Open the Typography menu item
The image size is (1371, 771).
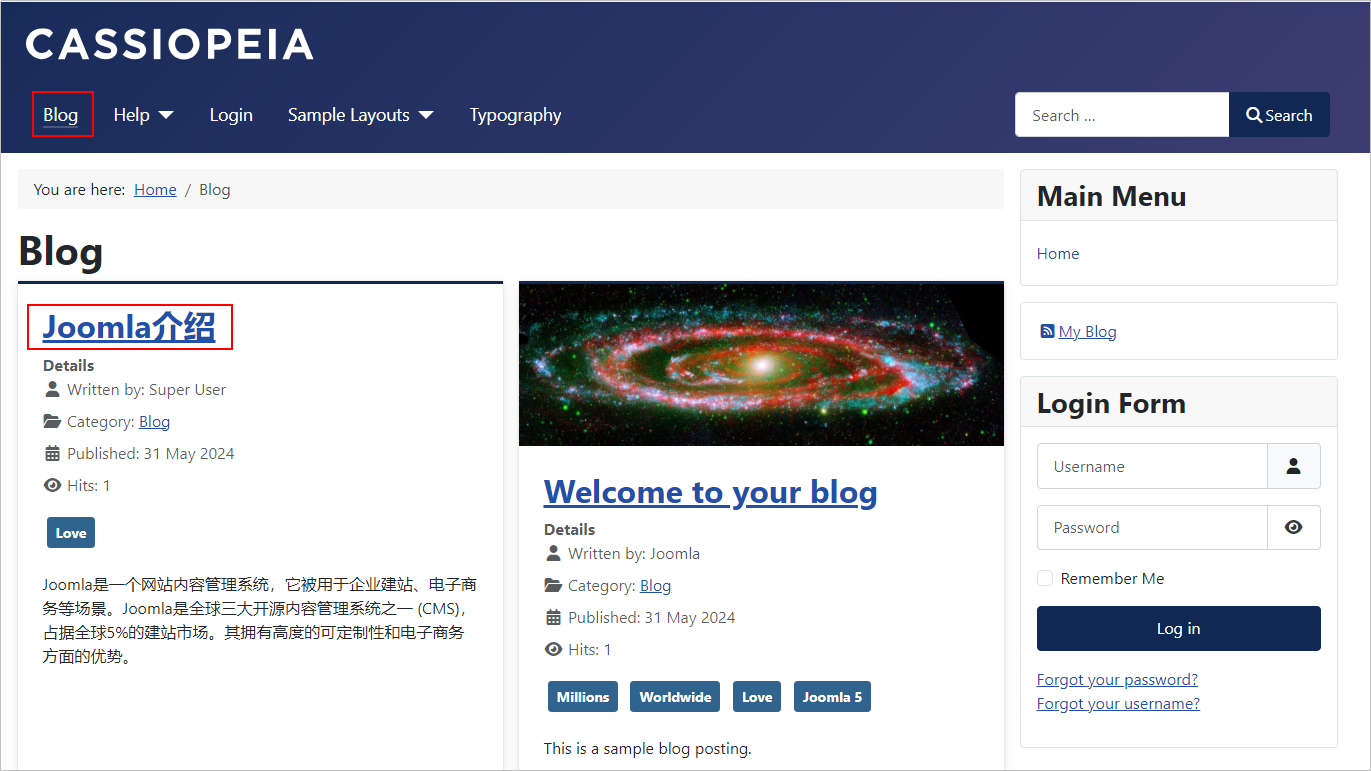click(x=515, y=115)
